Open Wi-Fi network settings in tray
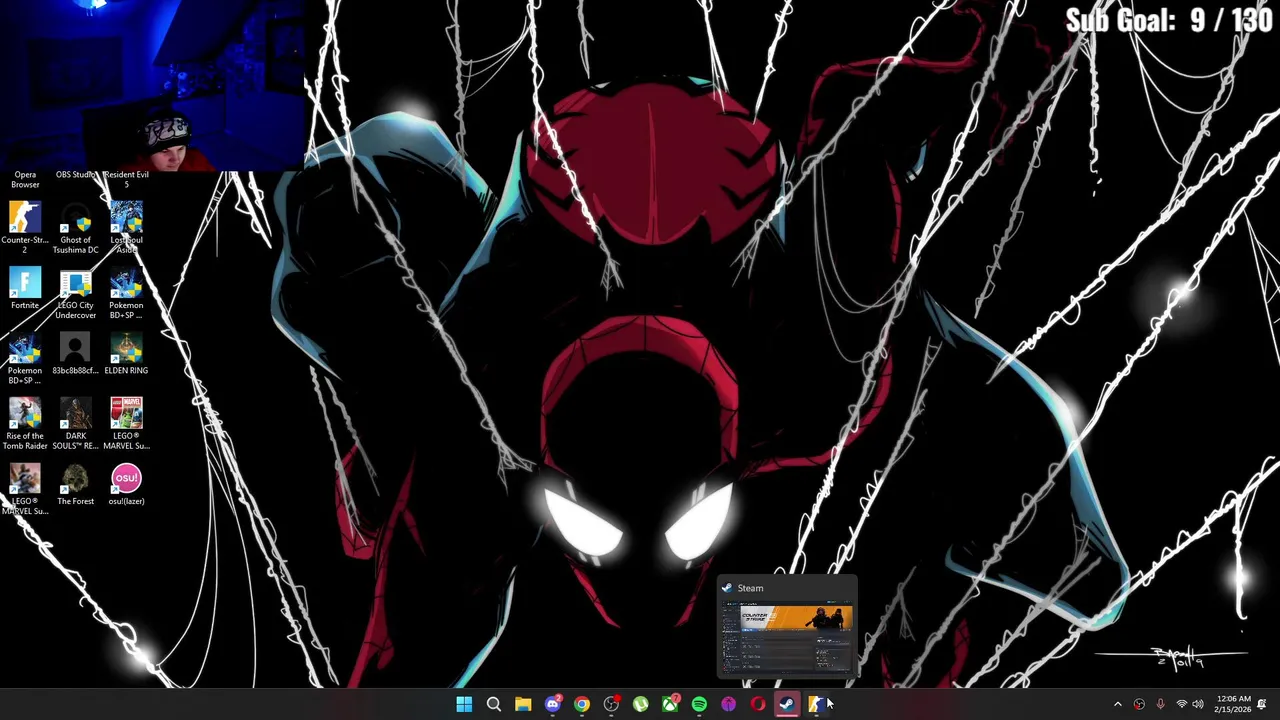 [x=1182, y=704]
